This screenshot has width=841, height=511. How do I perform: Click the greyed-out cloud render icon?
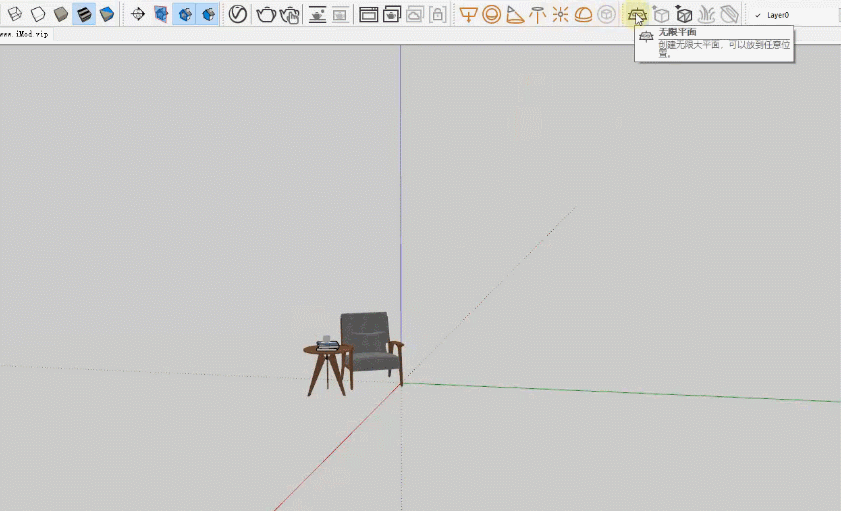pos(415,14)
